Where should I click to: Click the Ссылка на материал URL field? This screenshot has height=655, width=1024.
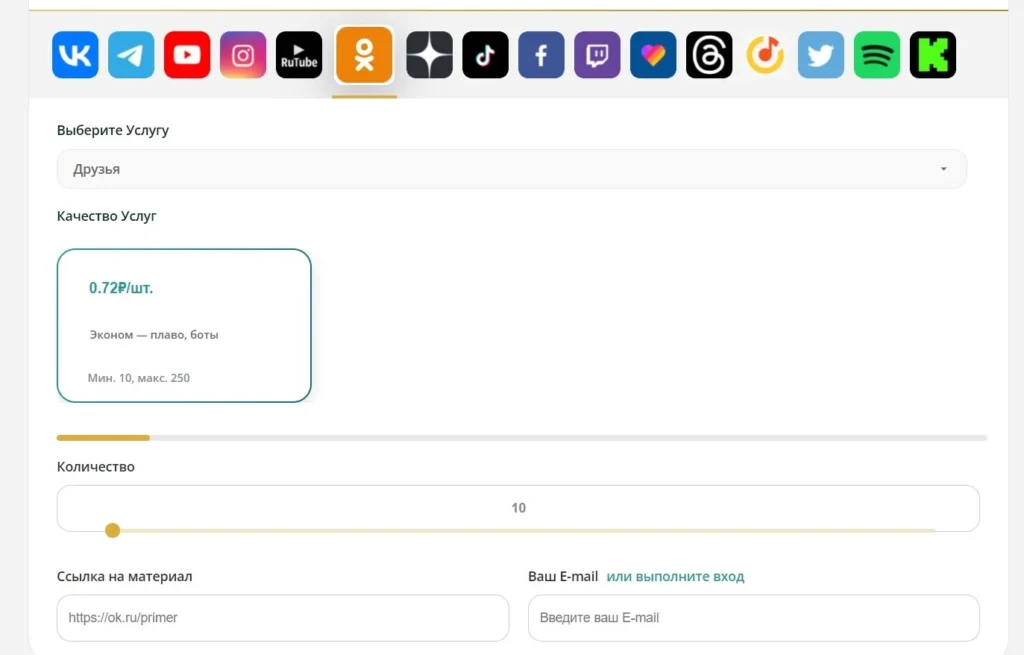(283, 618)
